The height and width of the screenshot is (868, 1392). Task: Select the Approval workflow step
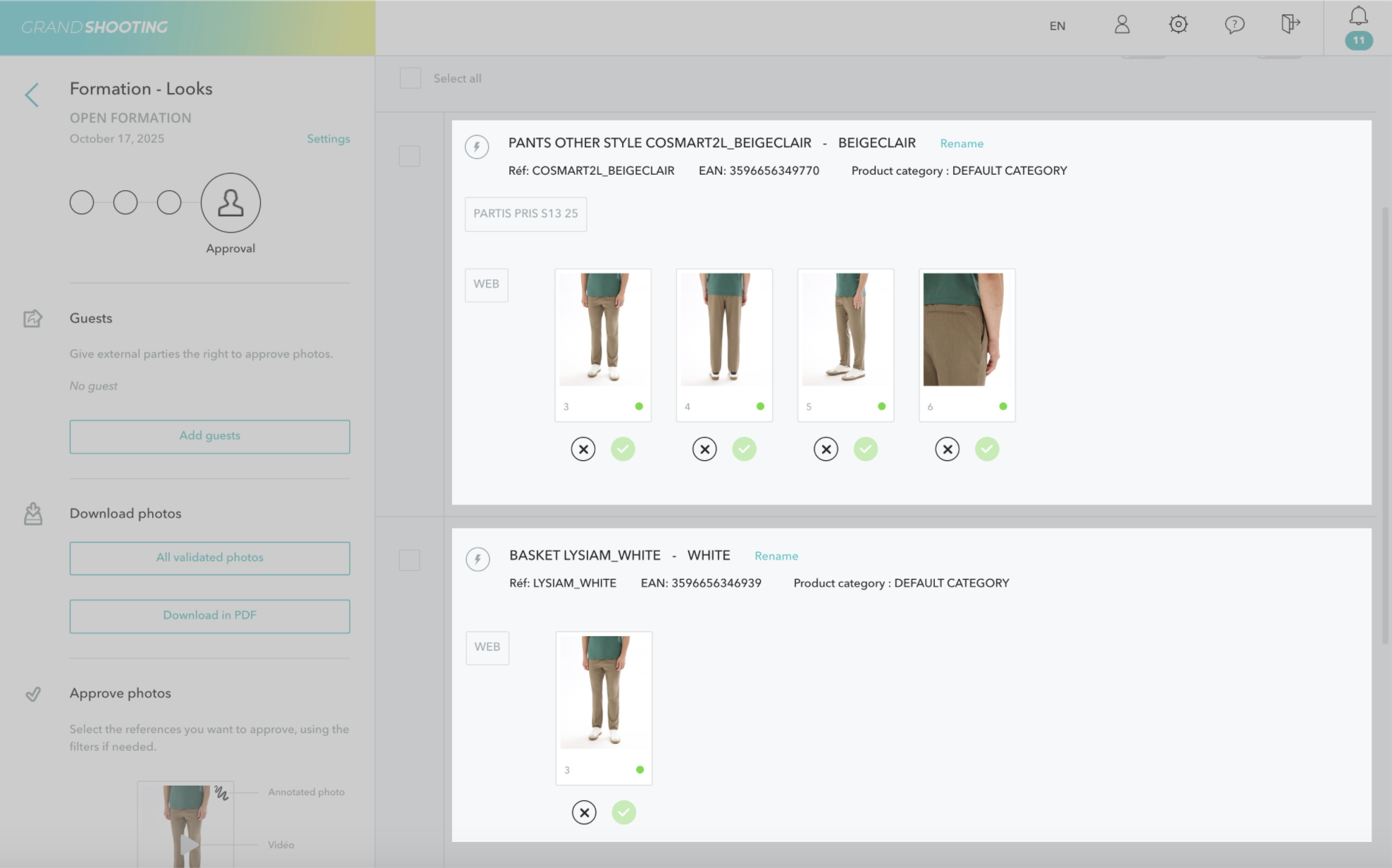pyautogui.click(x=230, y=203)
